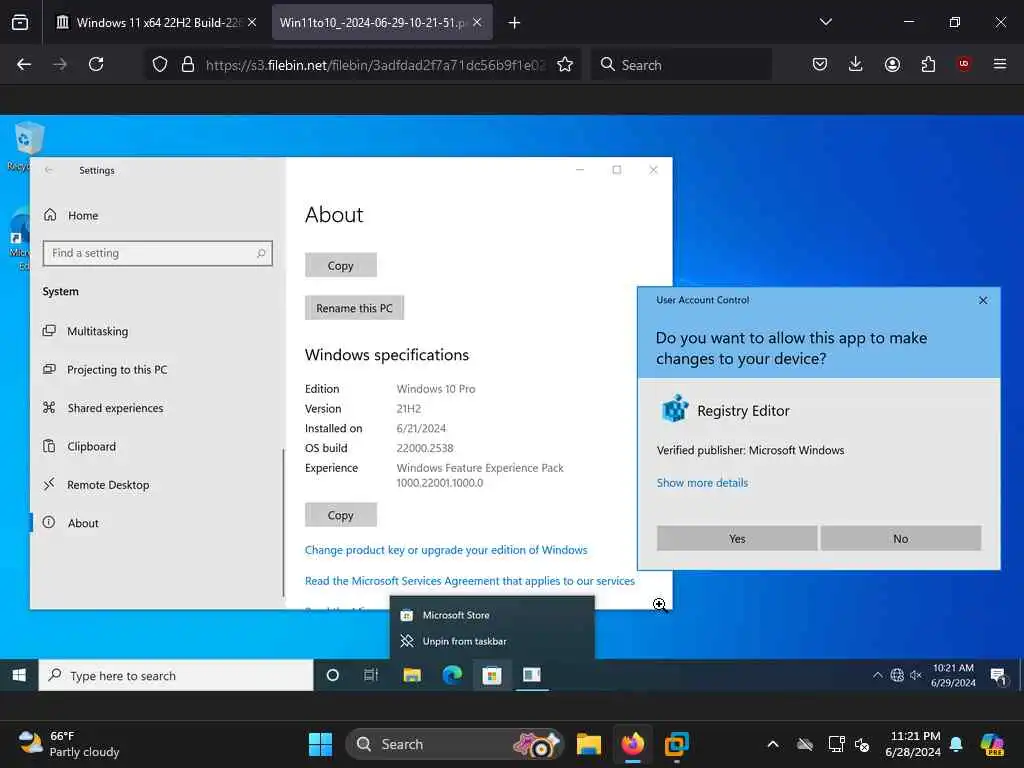Open a new Firefox tab
The image size is (1024, 768).
click(x=515, y=23)
